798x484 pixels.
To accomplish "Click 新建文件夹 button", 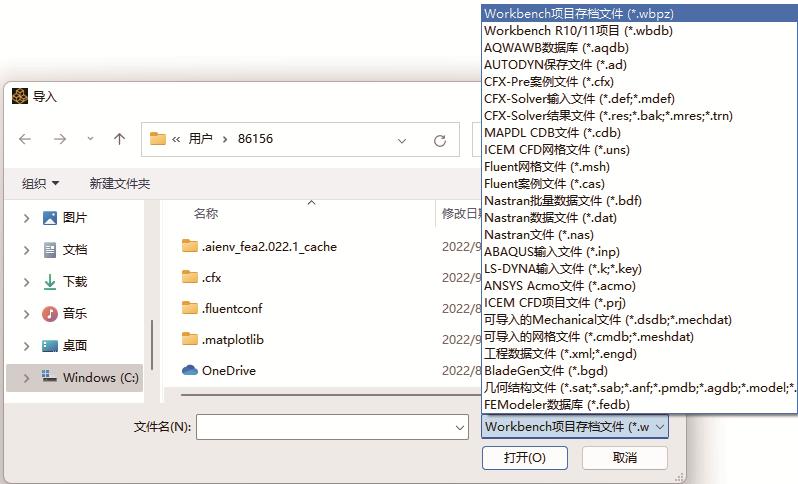I will point(120,183).
